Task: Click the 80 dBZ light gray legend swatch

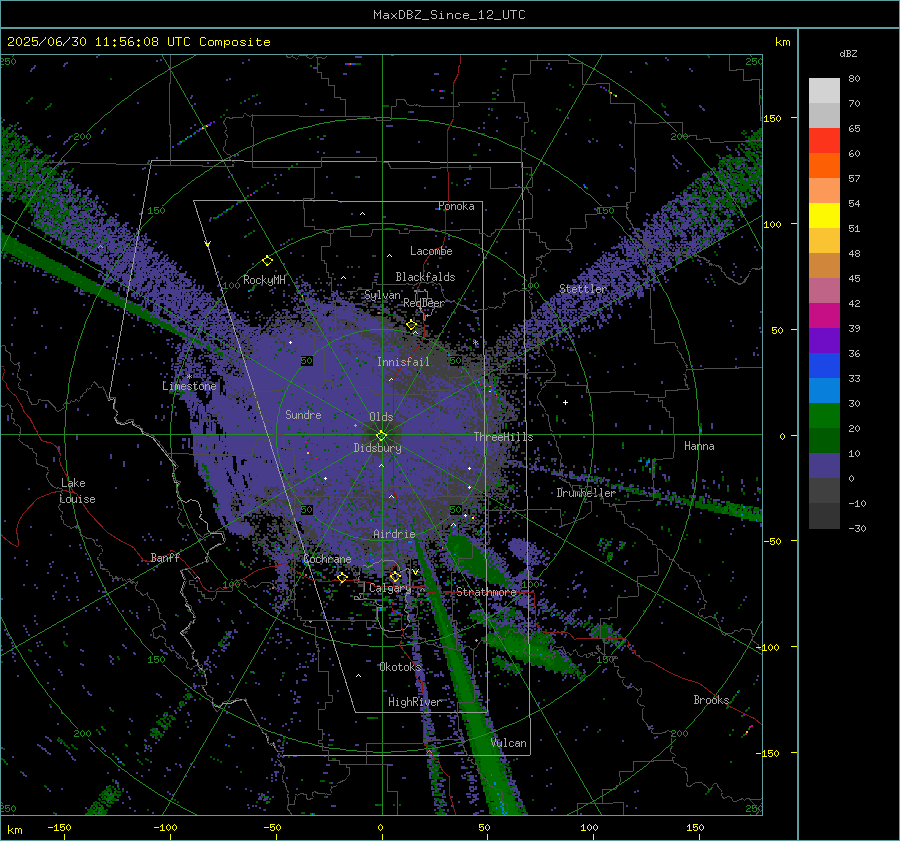Action: (824, 91)
